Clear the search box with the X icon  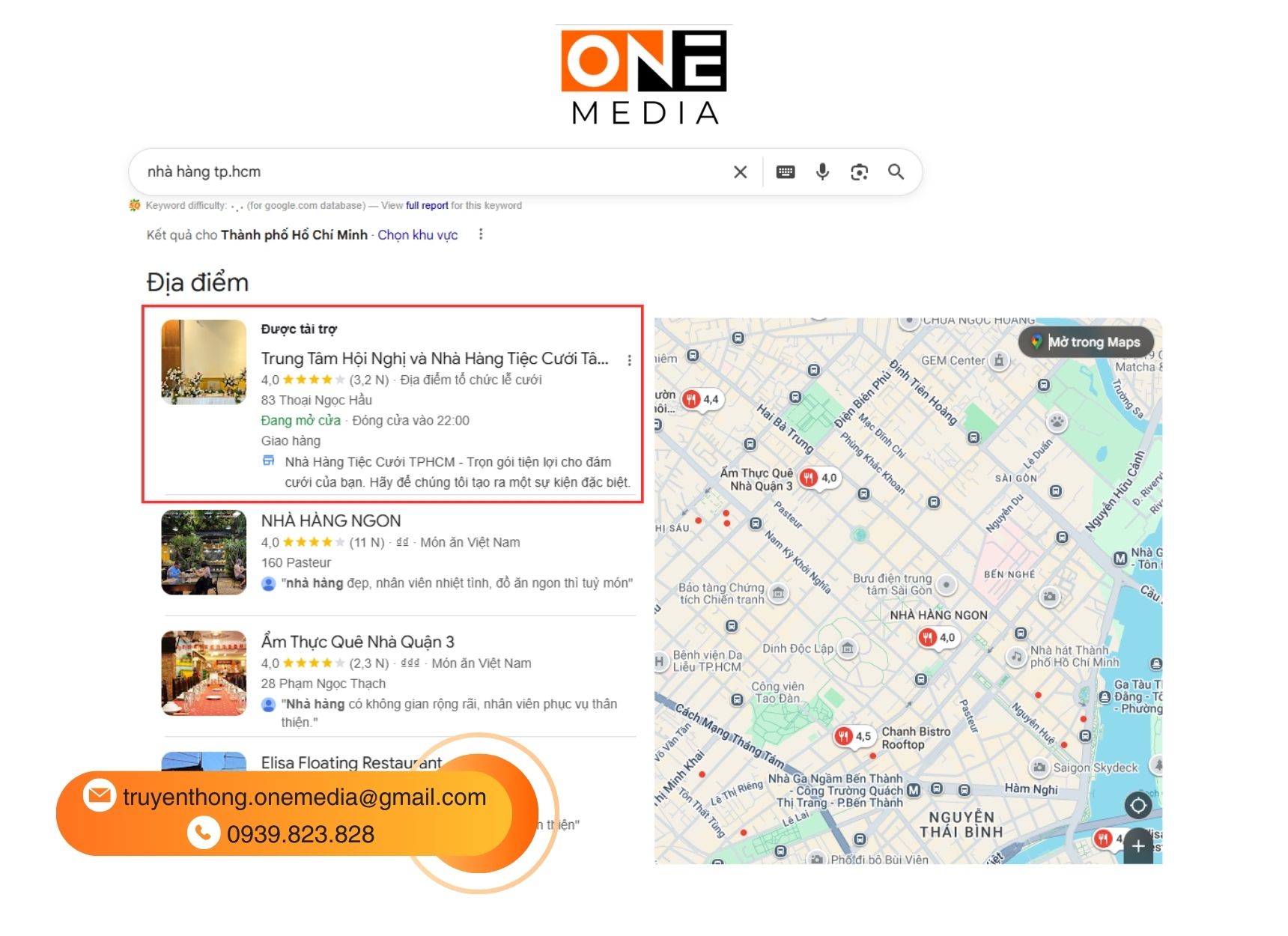(740, 172)
